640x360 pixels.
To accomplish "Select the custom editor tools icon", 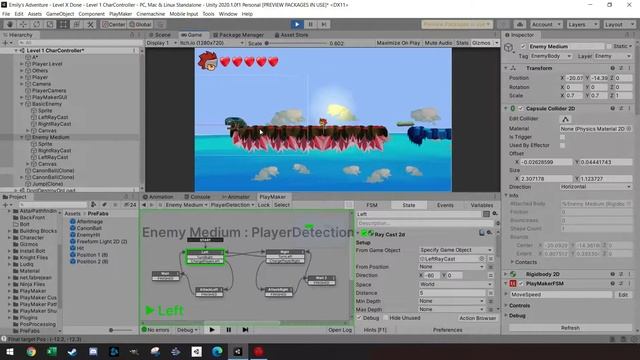I will point(90,24).
